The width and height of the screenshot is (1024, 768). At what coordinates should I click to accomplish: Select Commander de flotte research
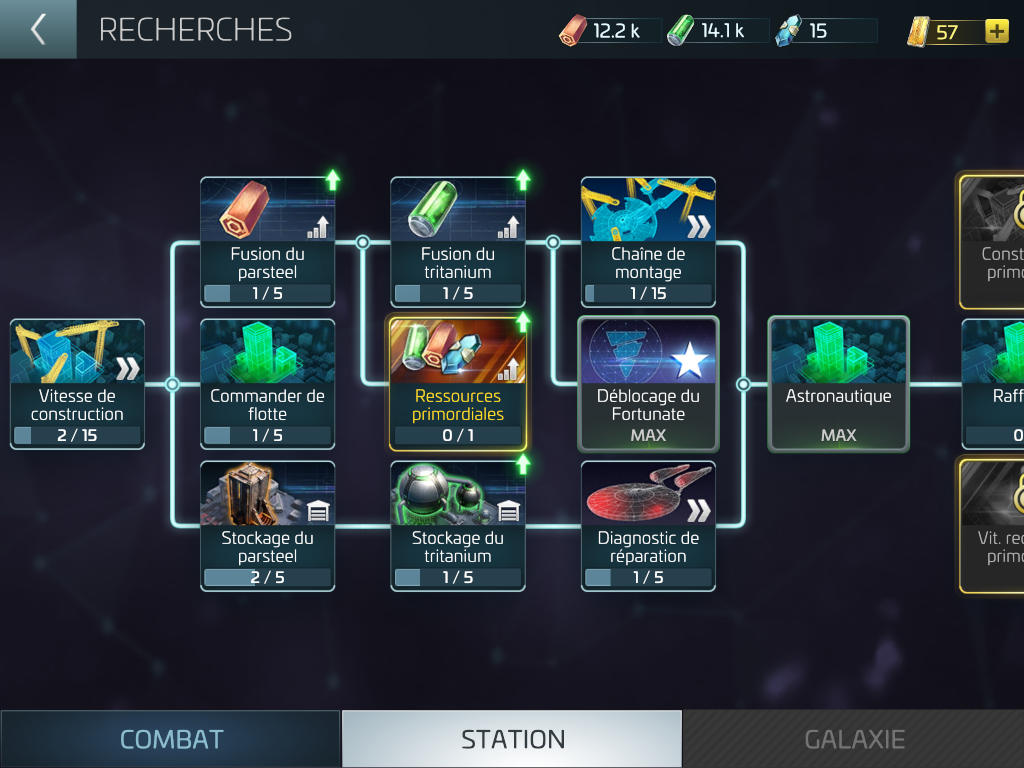pos(267,384)
